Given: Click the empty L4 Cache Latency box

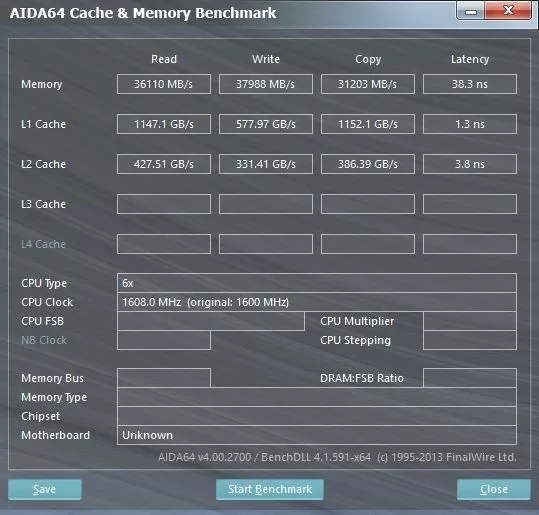Looking at the screenshot, I should click(x=470, y=244).
